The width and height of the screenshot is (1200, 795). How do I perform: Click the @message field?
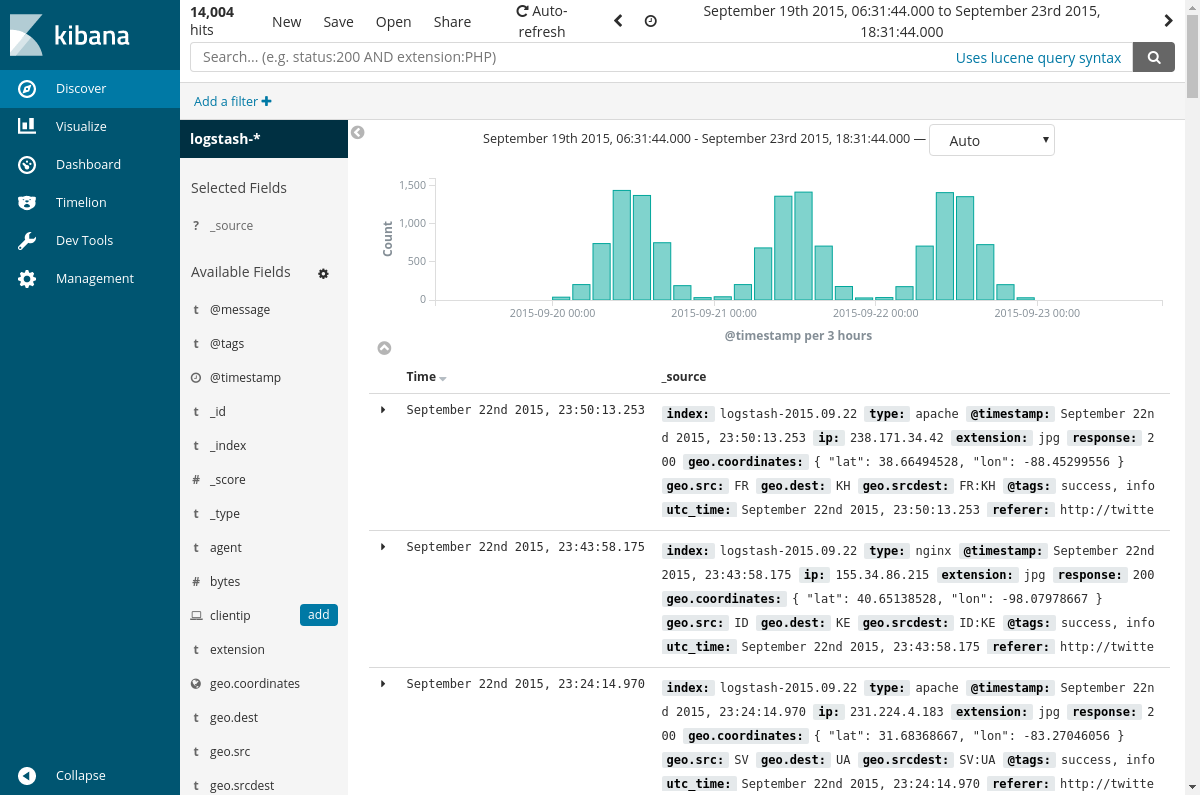[240, 310]
